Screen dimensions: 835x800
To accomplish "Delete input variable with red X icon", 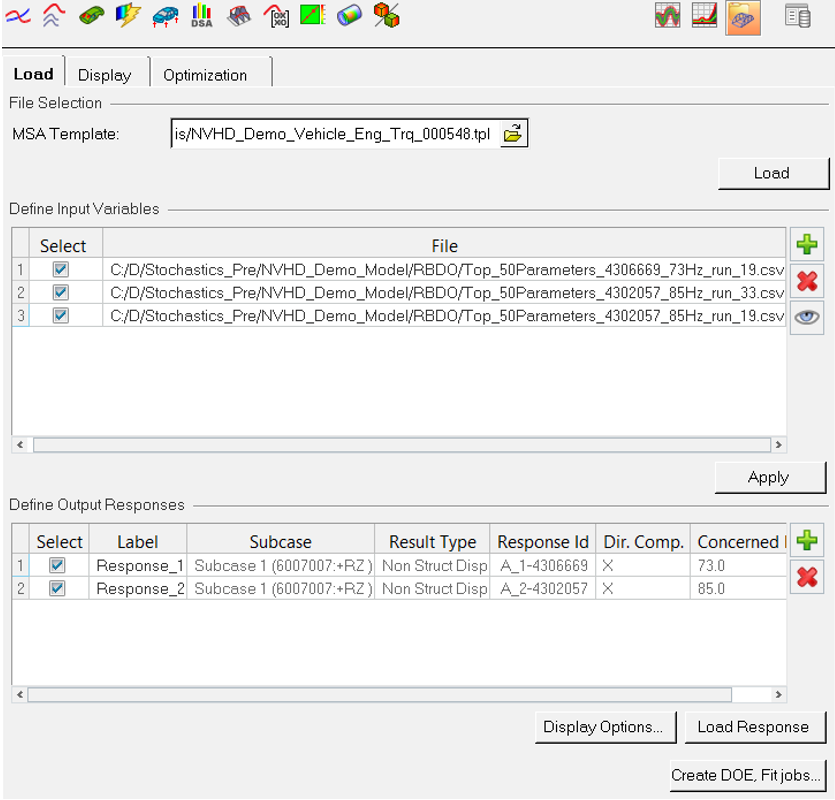I will (x=807, y=281).
